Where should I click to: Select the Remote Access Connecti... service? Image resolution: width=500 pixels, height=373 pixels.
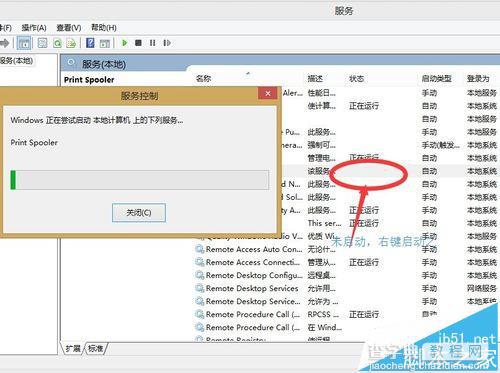tap(253, 262)
